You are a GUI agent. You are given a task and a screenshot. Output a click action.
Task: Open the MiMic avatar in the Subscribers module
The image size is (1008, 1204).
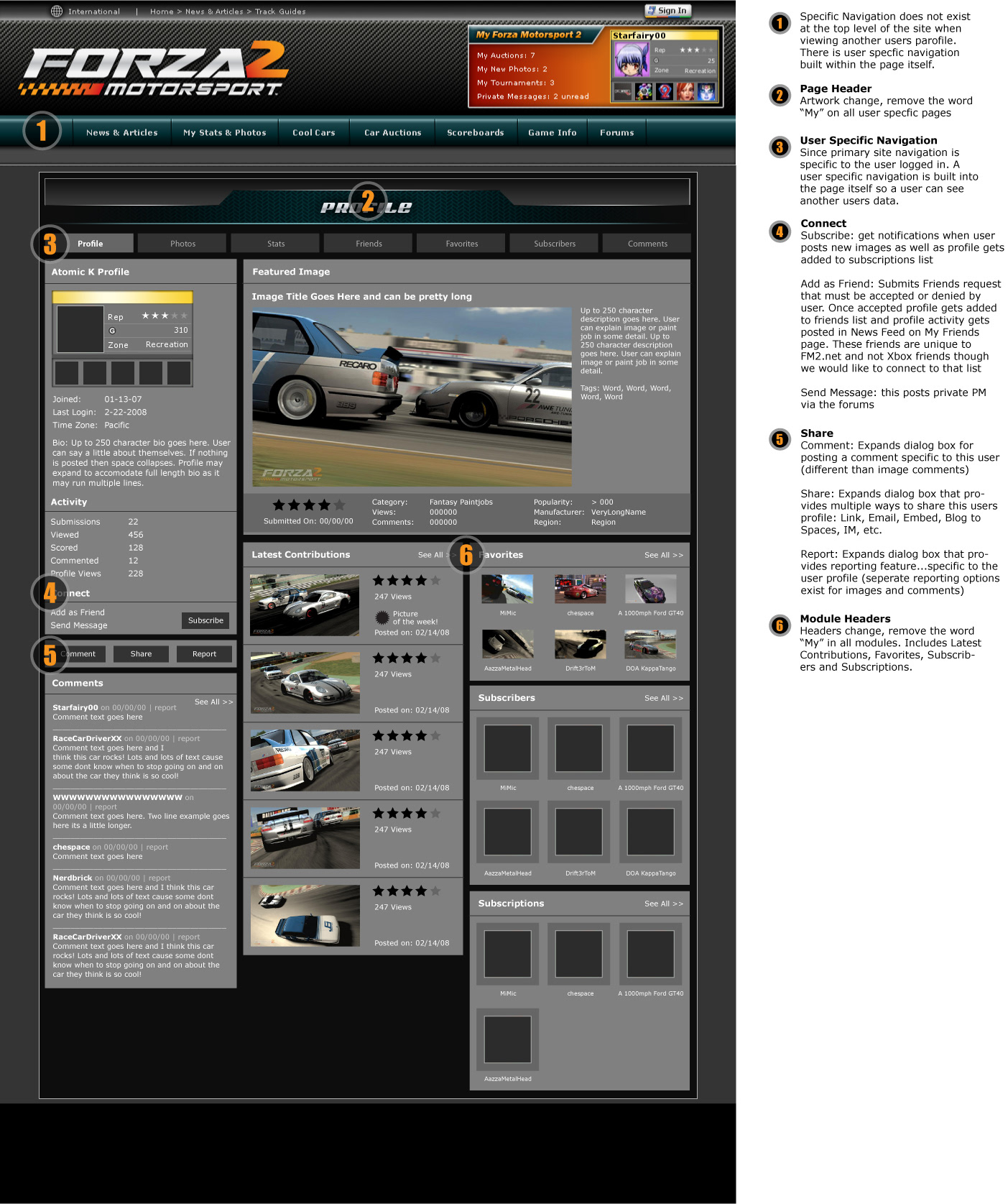[x=507, y=748]
